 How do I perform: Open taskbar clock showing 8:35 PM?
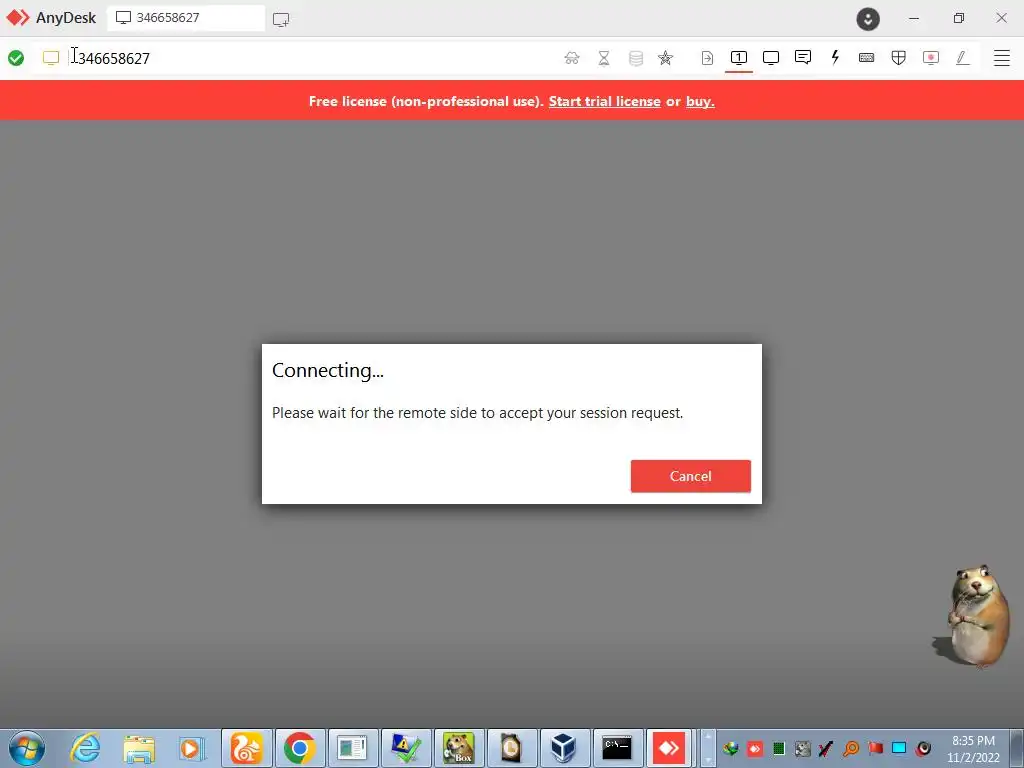[x=973, y=749]
